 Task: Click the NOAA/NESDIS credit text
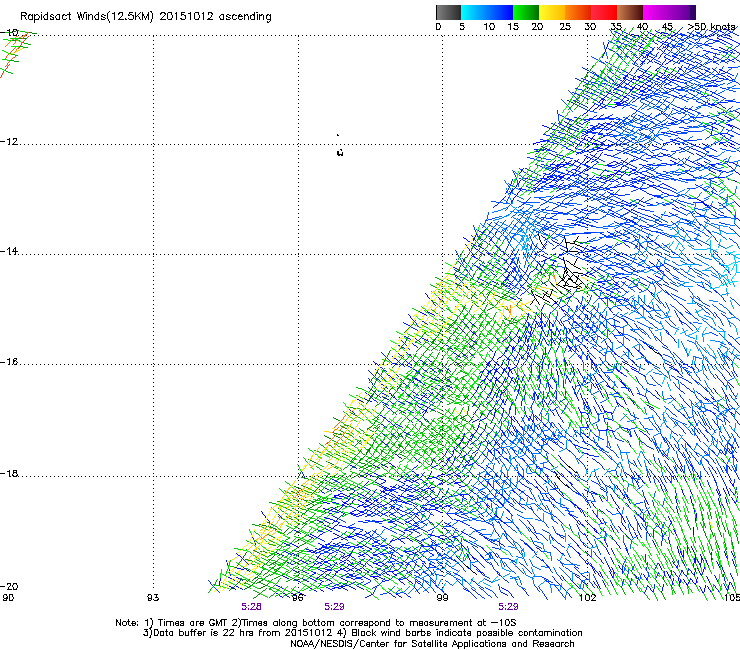(x=432, y=644)
